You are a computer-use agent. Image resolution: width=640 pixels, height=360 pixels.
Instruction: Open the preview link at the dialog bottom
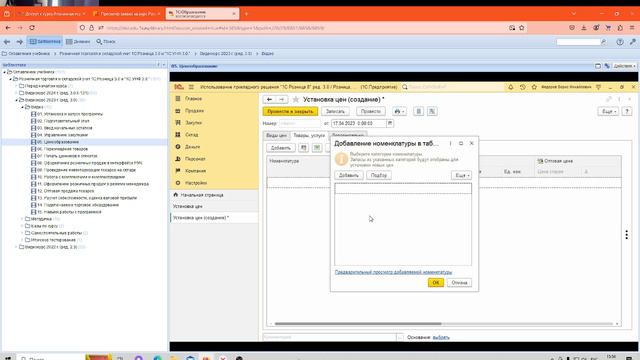pyautogui.click(x=393, y=272)
